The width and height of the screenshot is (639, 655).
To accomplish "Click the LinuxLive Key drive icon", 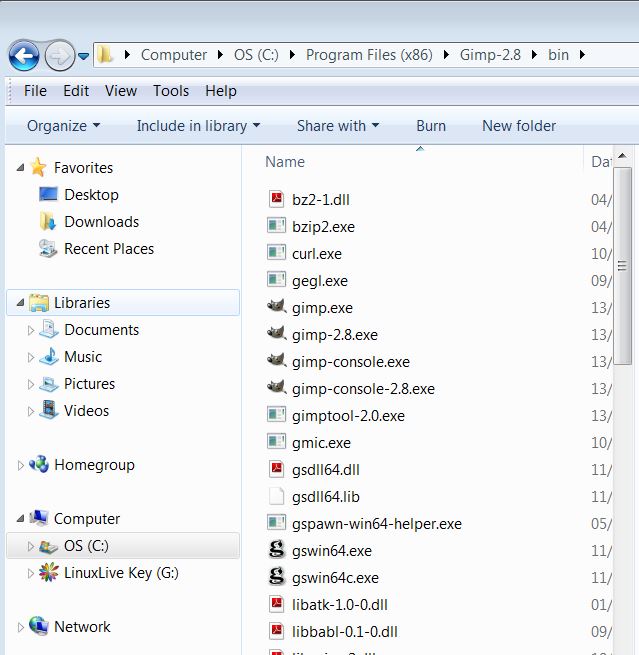I will pos(49,572).
